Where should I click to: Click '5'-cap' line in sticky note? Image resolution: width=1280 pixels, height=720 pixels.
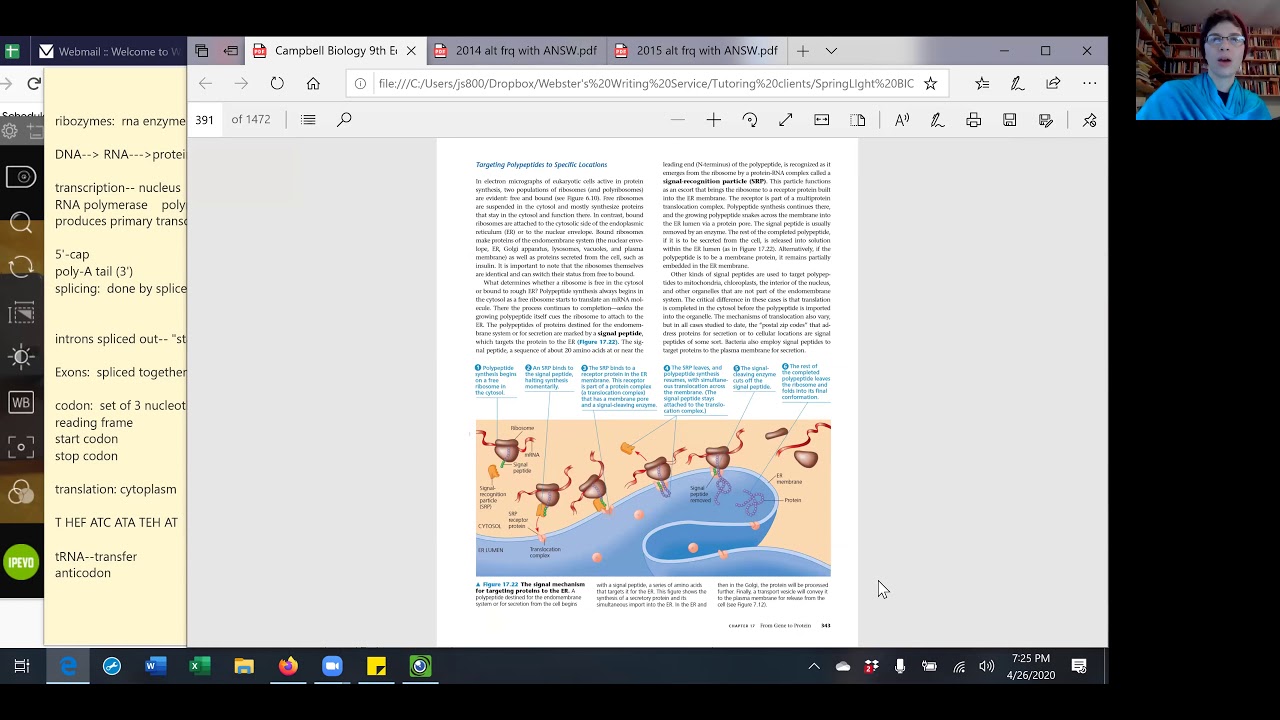(x=72, y=255)
